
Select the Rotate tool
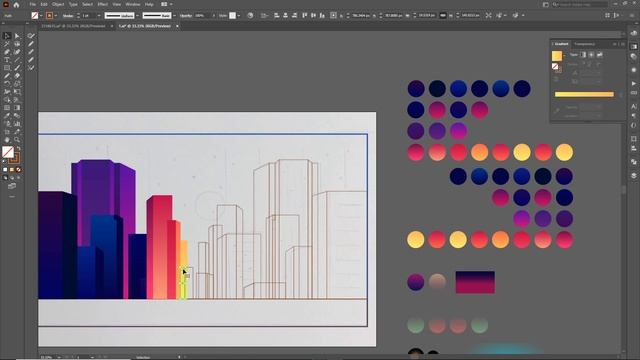(x=7, y=84)
